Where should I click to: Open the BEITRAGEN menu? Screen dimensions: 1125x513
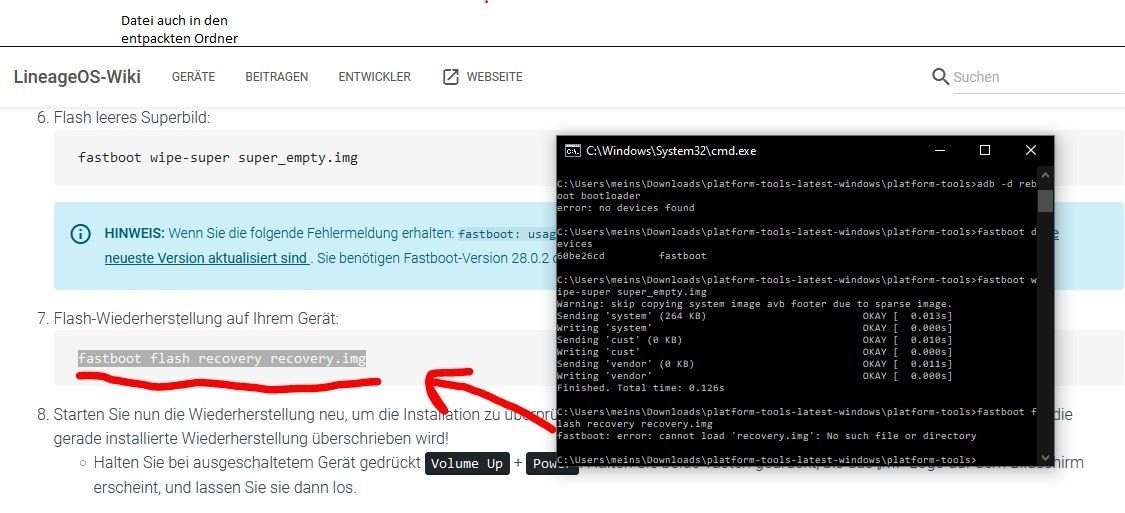pyautogui.click(x=277, y=77)
